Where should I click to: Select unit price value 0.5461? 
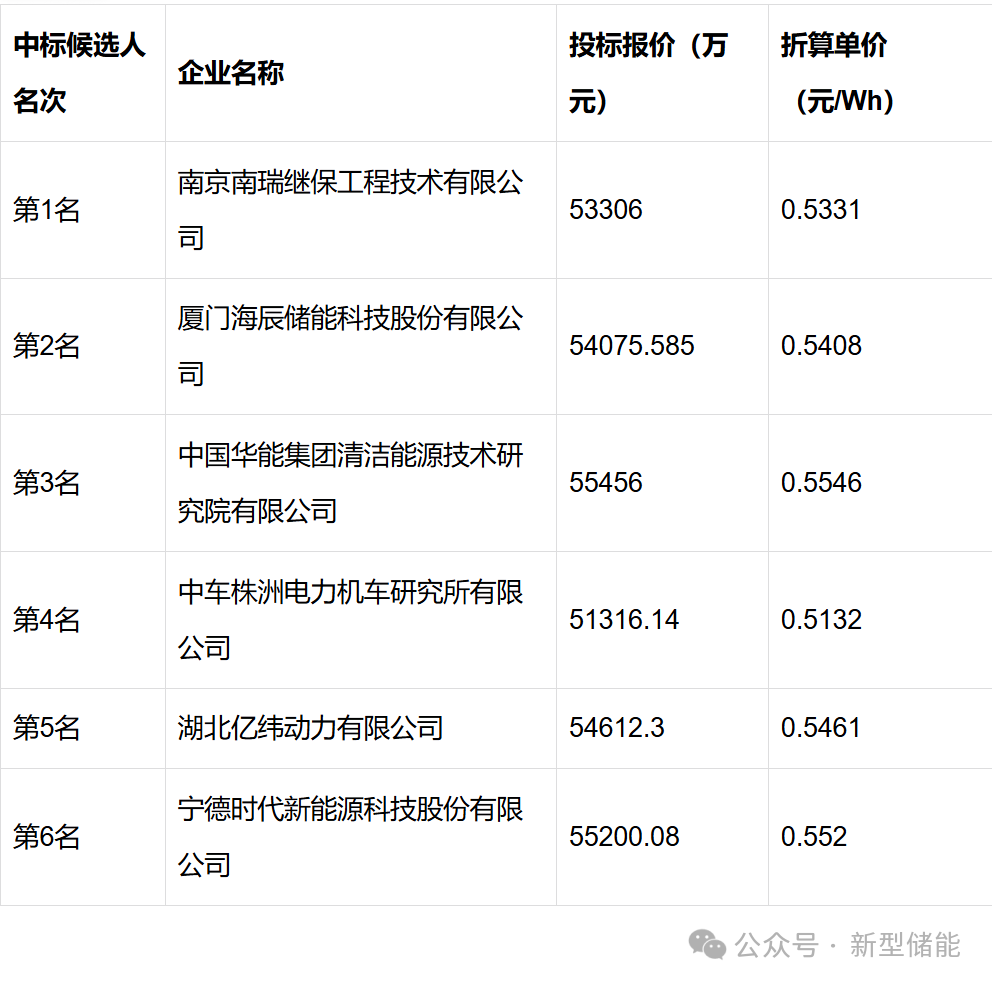click(x=821, y=728)
